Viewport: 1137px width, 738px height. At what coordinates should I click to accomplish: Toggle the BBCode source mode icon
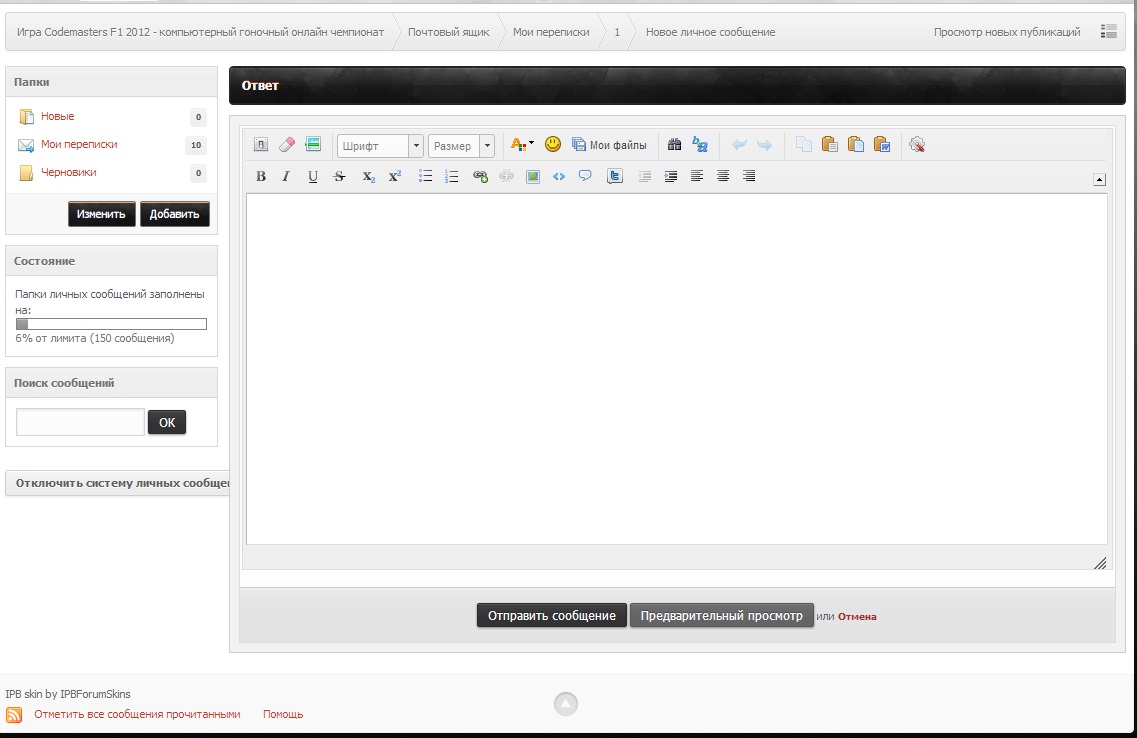(x=261, y=144)
